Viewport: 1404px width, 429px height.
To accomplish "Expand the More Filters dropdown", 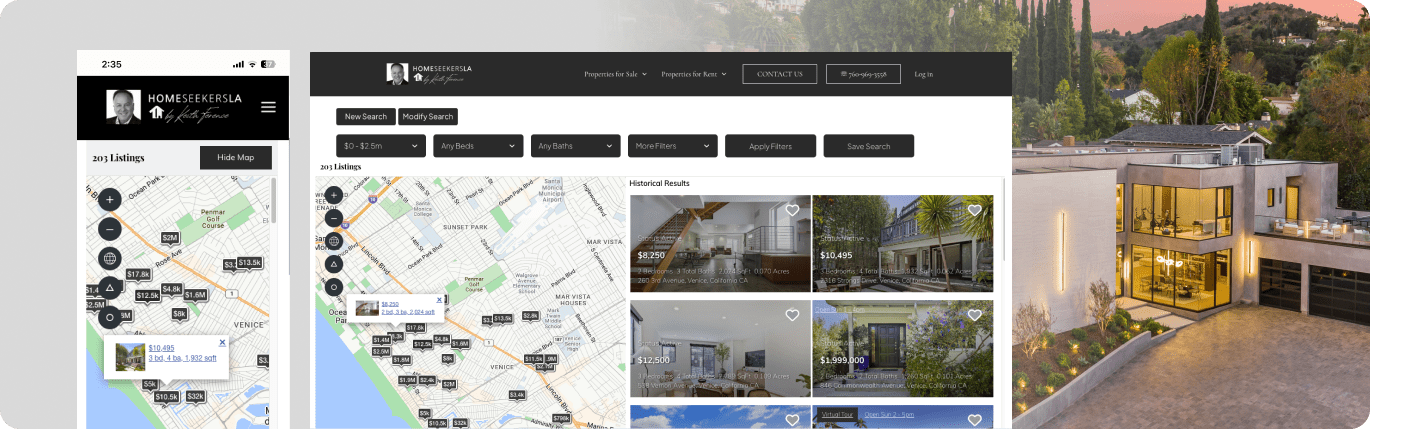I will coord(673,146).
